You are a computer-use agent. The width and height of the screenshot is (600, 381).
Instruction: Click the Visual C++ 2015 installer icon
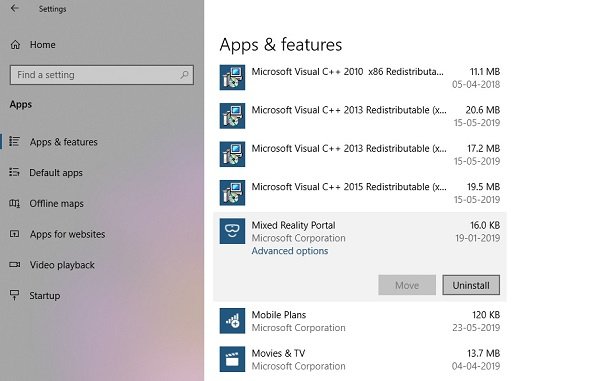pyautogui.click(x=232, y=193)
